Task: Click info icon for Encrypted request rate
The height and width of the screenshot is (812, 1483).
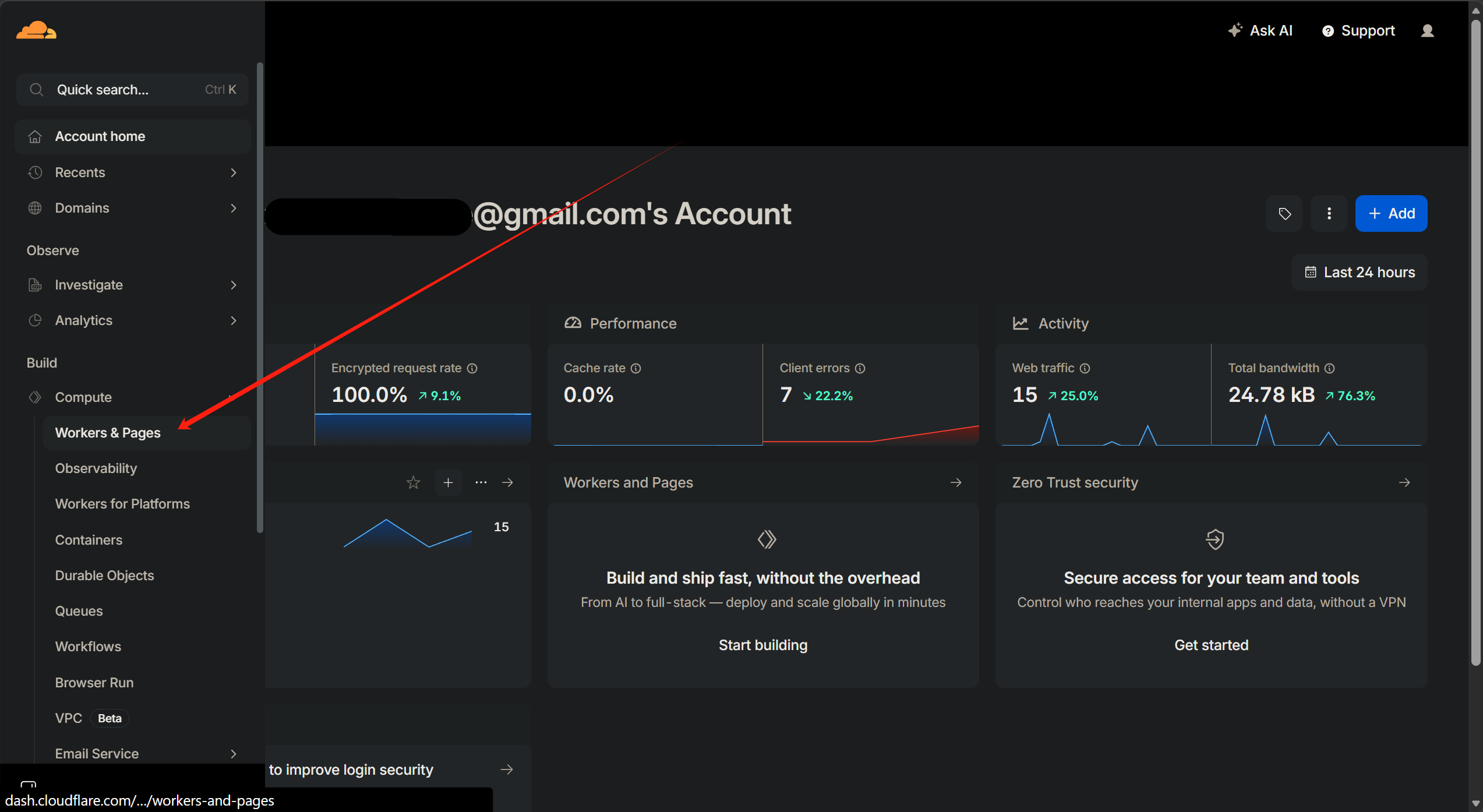Action: (x=472, y=368)
